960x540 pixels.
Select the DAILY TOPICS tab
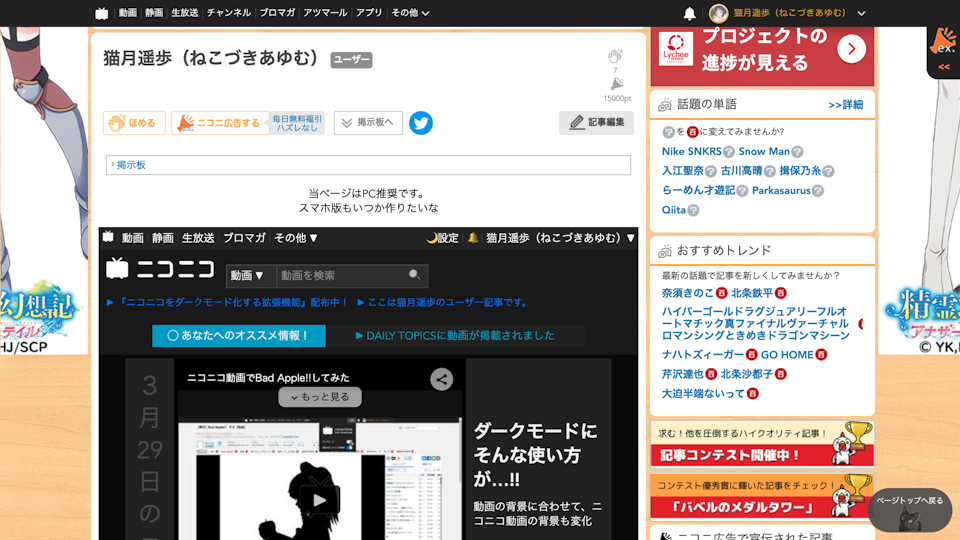[454, 336]
